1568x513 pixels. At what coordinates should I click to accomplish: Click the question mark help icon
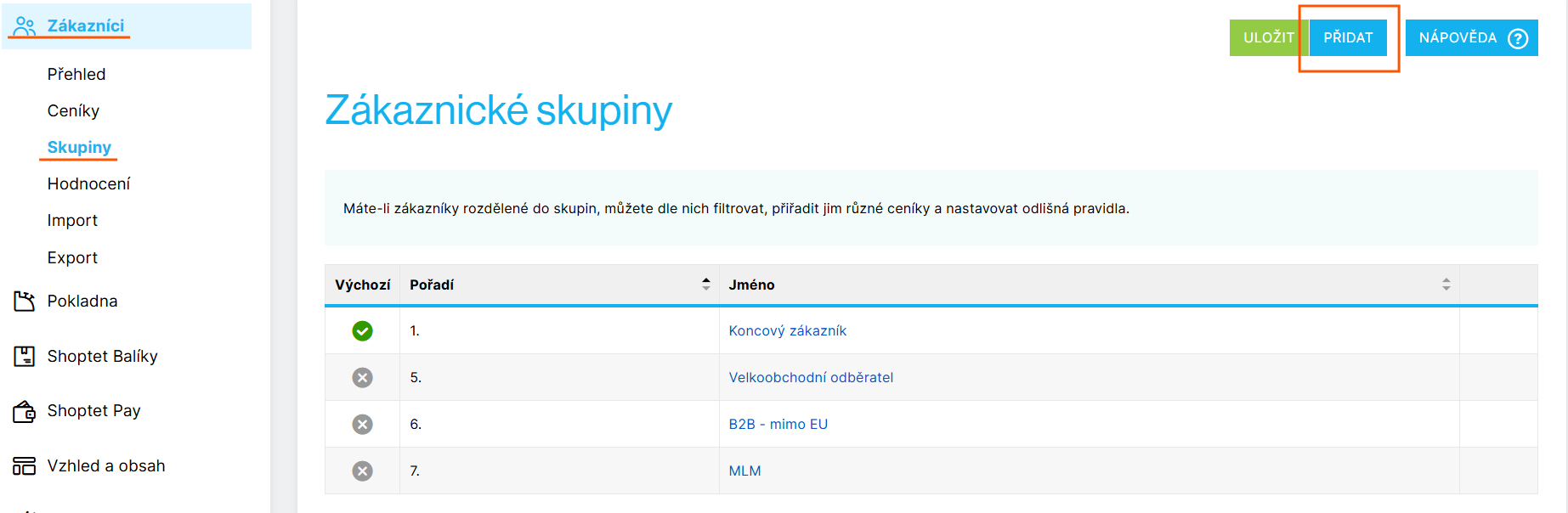(1518, 38)
